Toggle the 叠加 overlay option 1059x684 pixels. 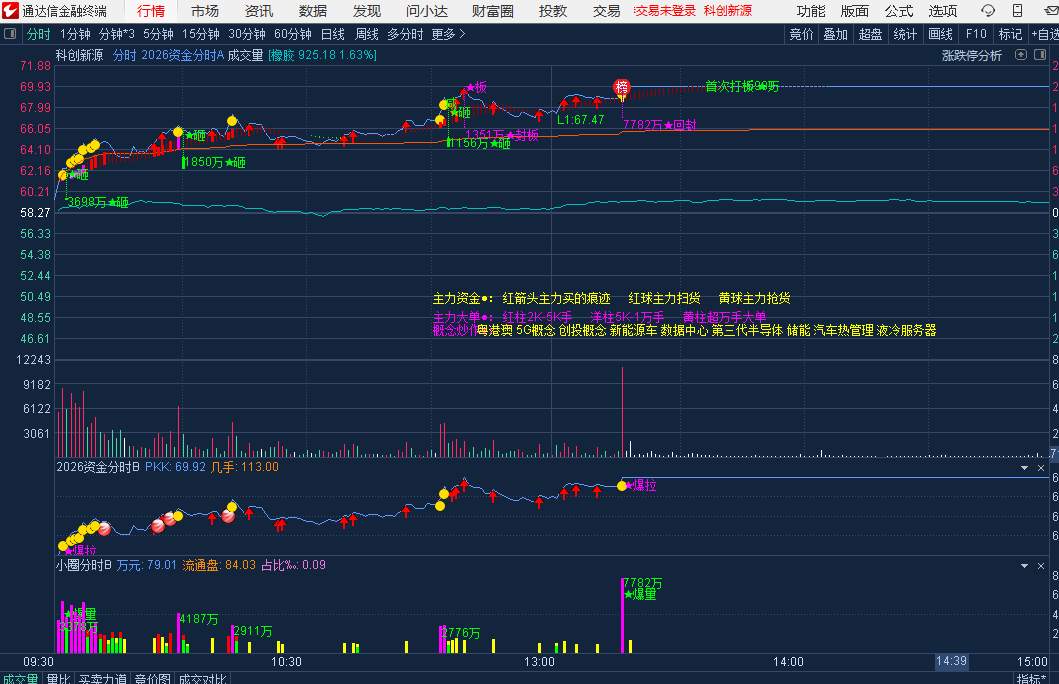point(835,34)
